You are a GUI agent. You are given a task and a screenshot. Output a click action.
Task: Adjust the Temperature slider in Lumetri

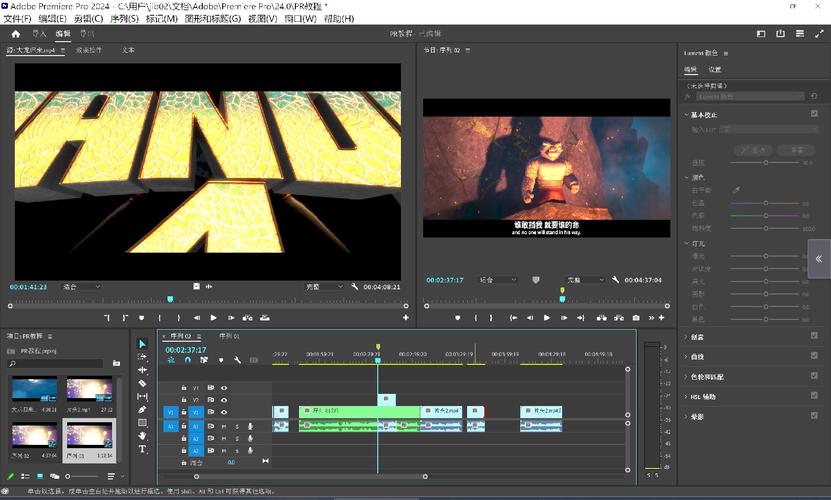tap(765, 203)
